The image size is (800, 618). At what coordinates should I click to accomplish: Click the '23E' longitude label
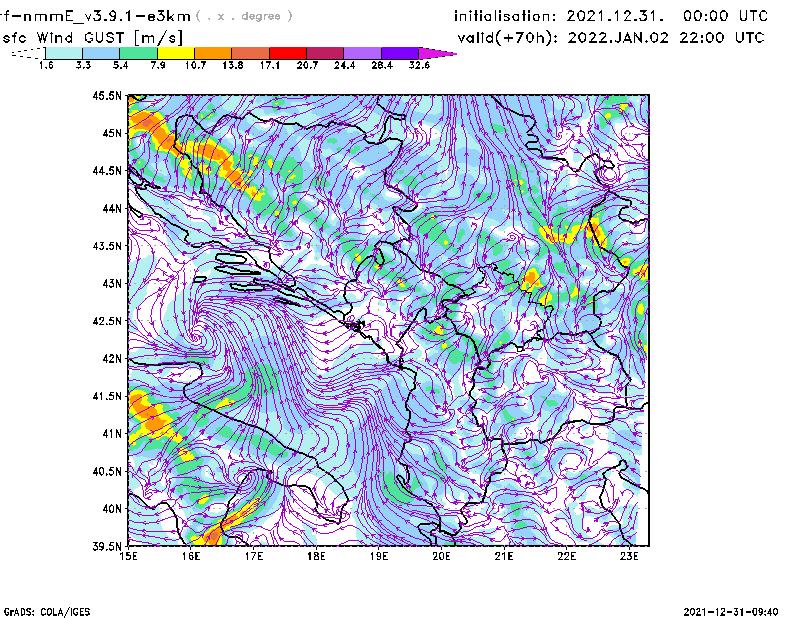pyautogui.click(x=629, y=556)
